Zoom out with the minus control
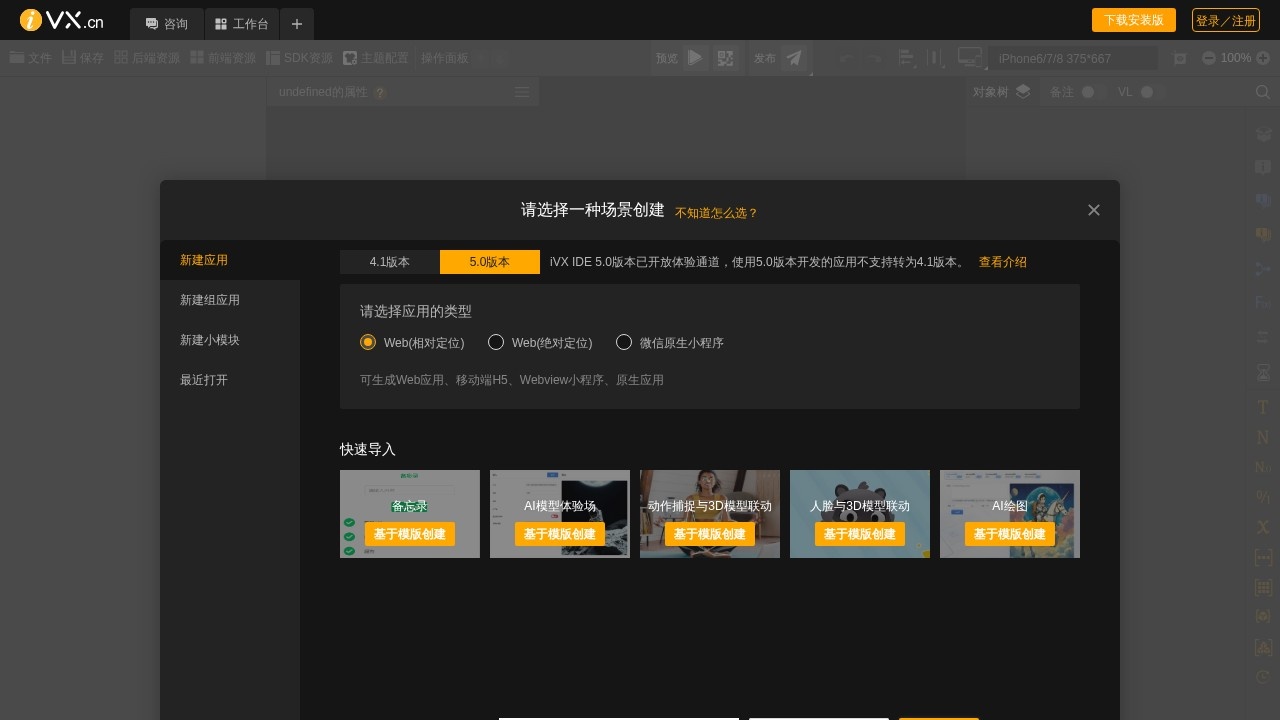 [x=1209, y=57]
